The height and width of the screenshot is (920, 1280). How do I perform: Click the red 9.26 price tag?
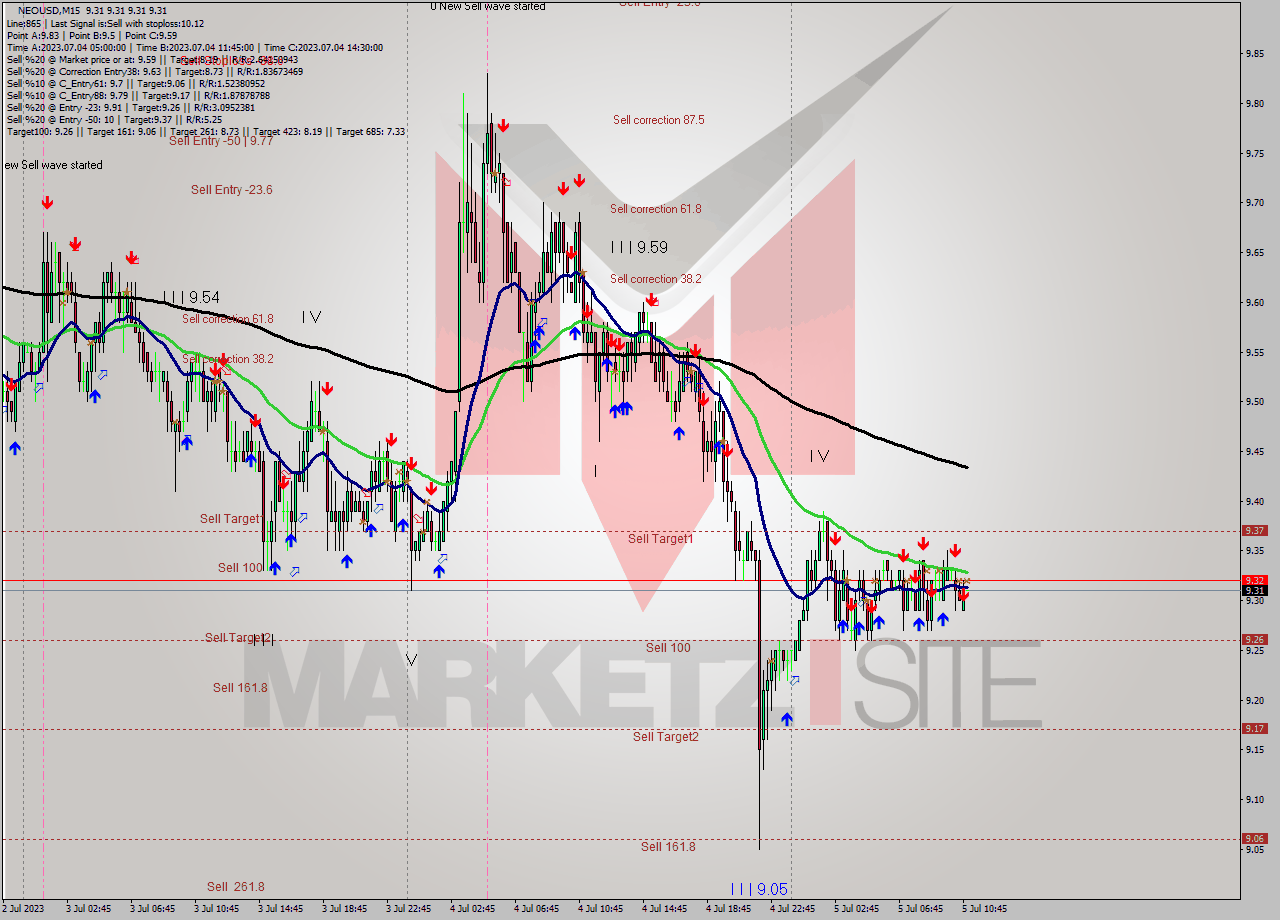click(1254, 640)
